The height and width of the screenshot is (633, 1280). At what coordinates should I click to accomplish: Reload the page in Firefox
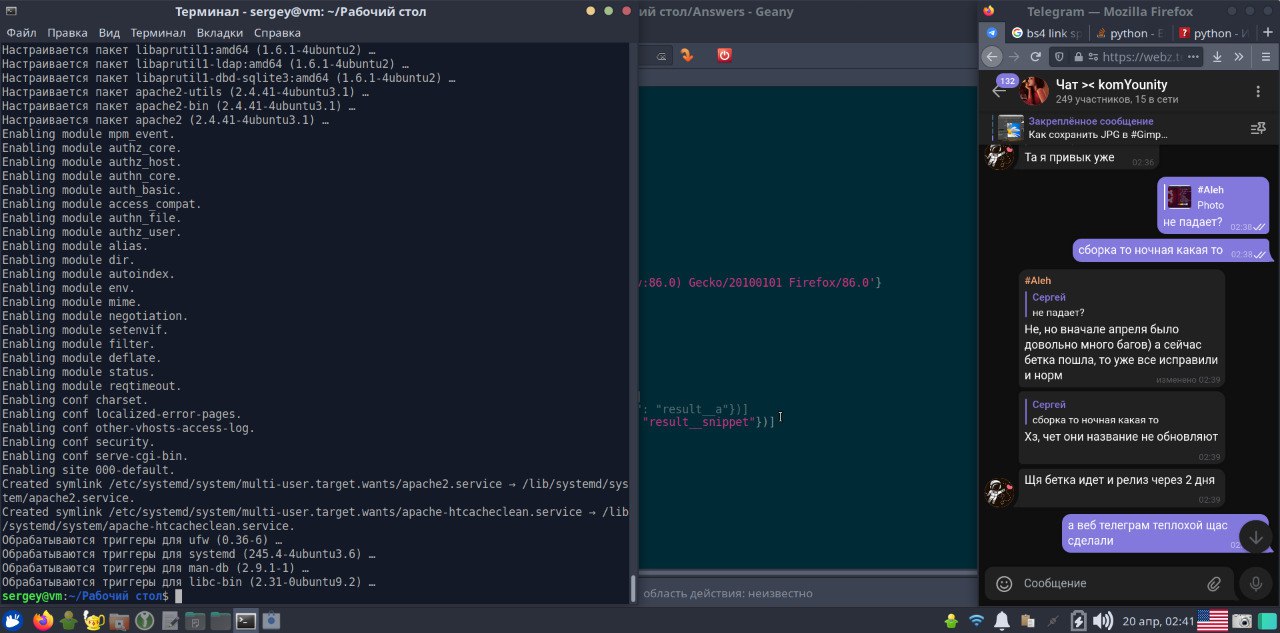pos(1035,57)
